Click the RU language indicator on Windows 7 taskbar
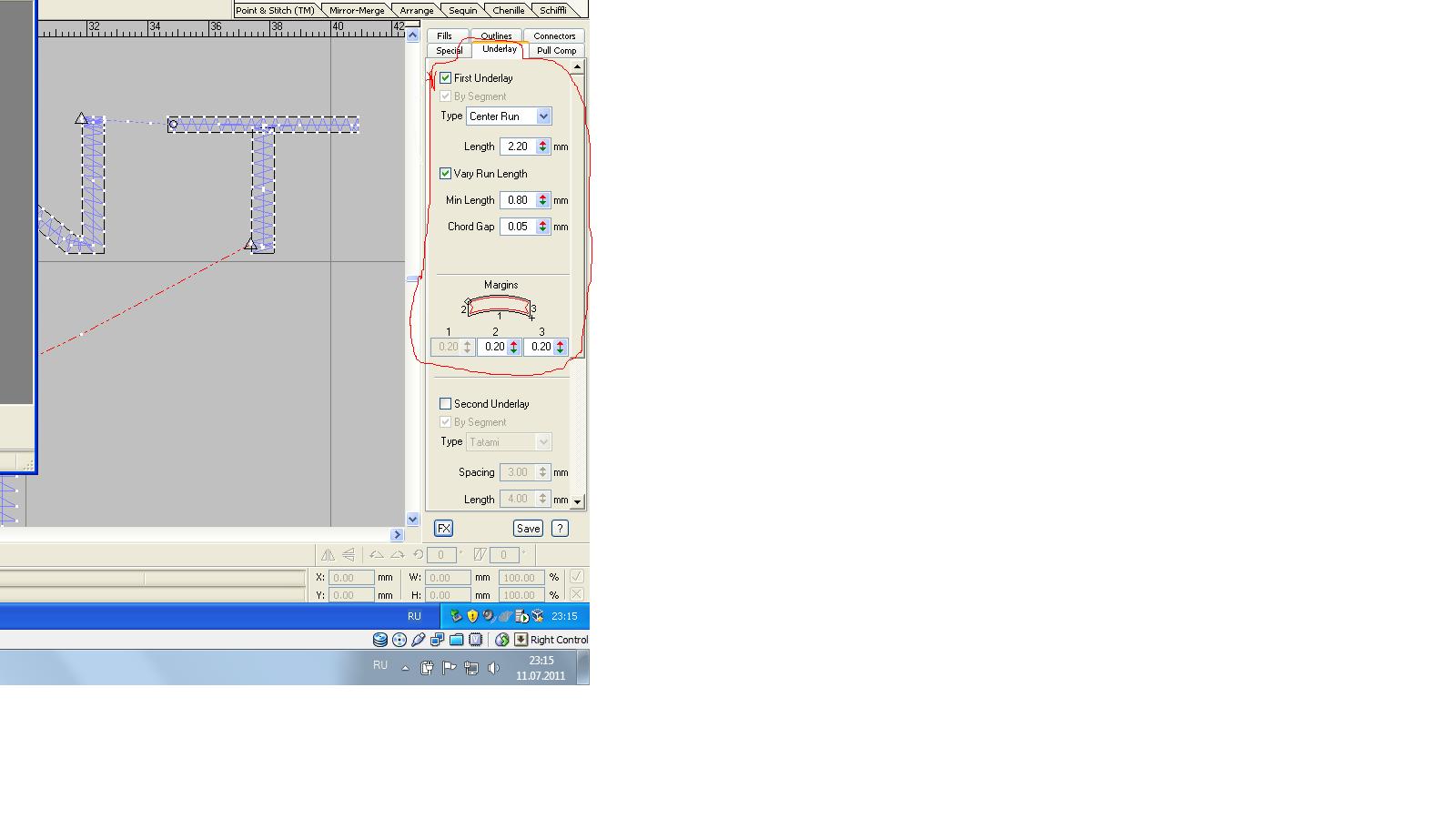Image resolution: width=1456 pixels, height=819 pixels. click(380, 665)
